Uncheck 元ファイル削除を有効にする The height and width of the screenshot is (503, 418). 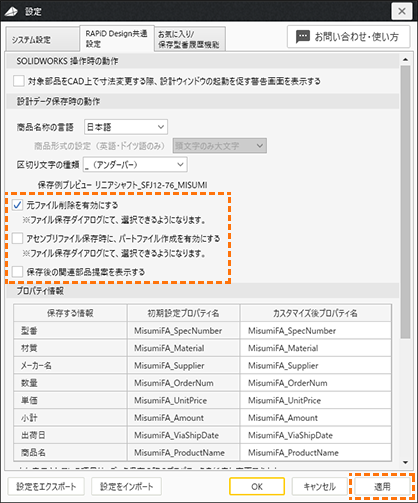pyautogui.click(x=17, y=205)
